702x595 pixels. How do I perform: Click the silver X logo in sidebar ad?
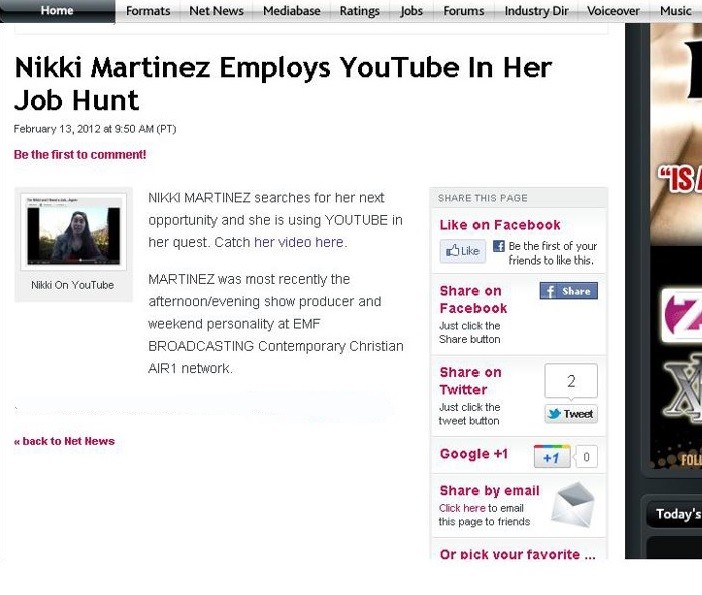683,388
